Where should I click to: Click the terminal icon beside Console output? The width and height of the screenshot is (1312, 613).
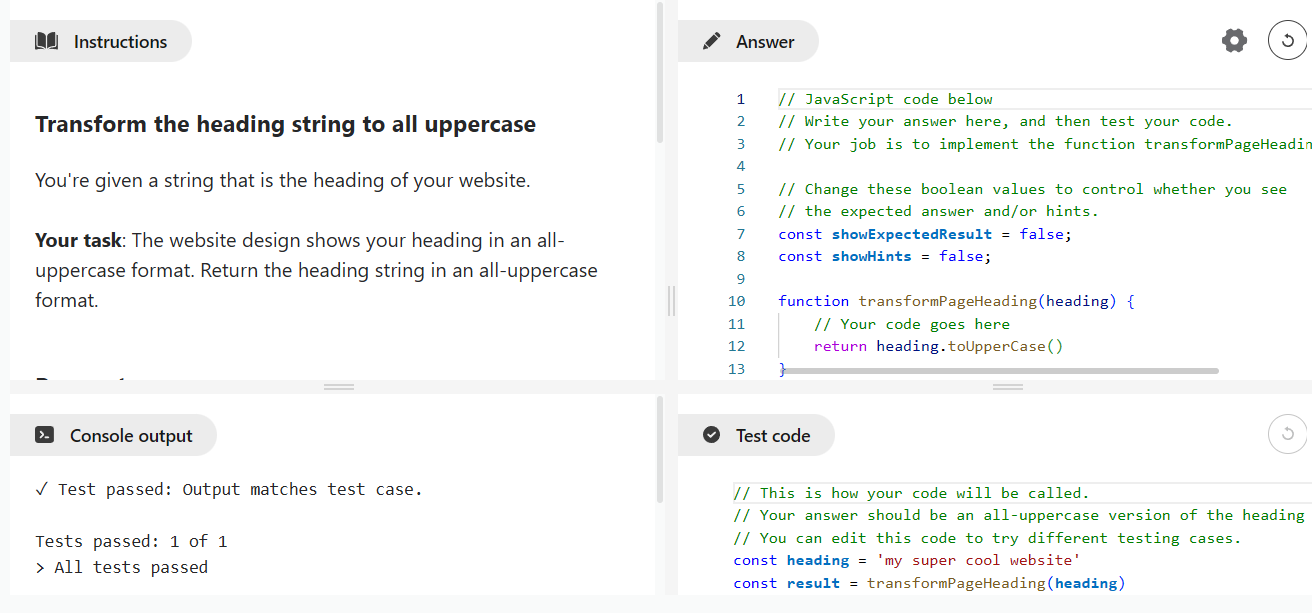click(x=44, y=435)
